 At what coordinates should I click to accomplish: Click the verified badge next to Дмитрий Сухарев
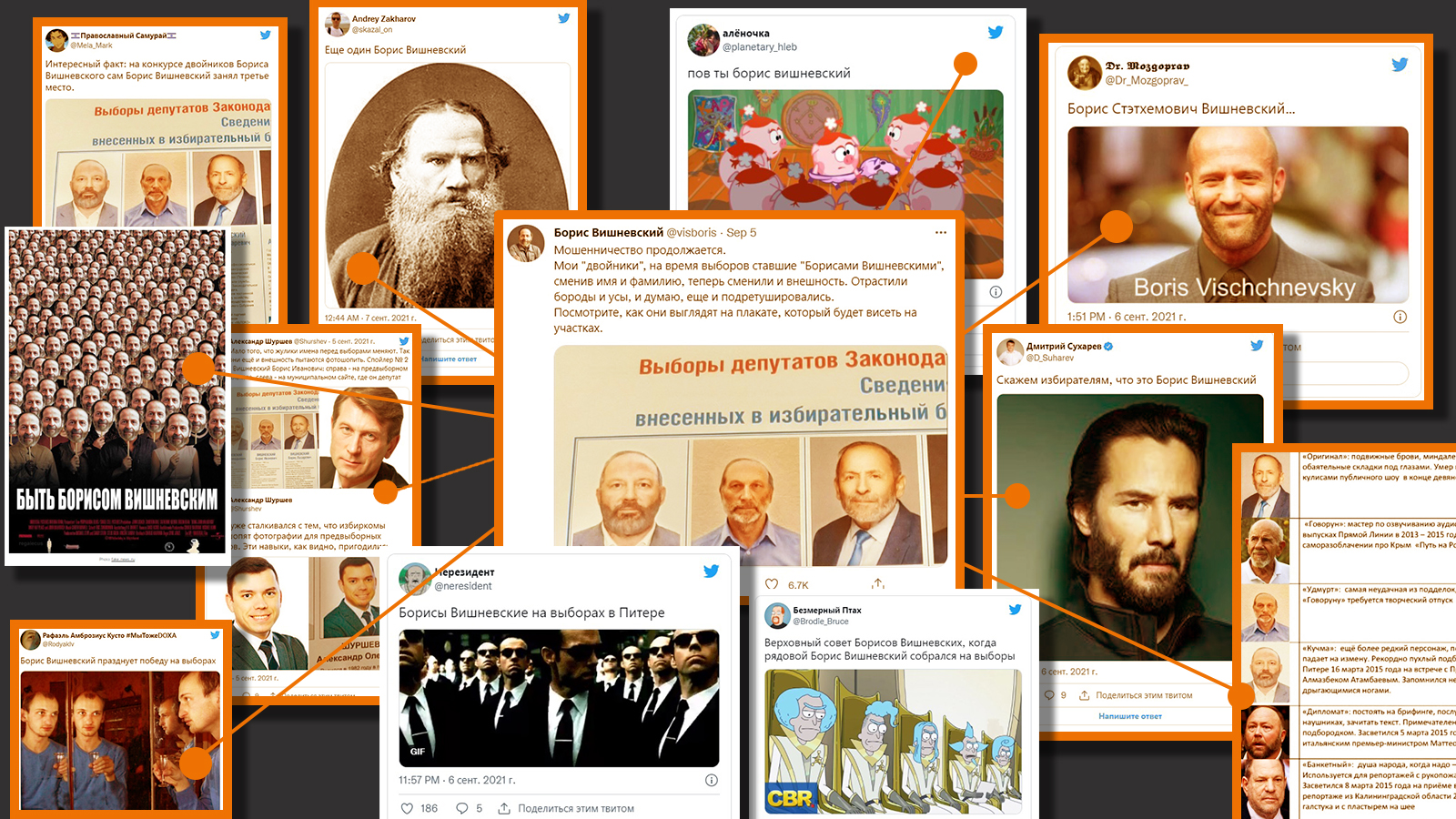1108,347
